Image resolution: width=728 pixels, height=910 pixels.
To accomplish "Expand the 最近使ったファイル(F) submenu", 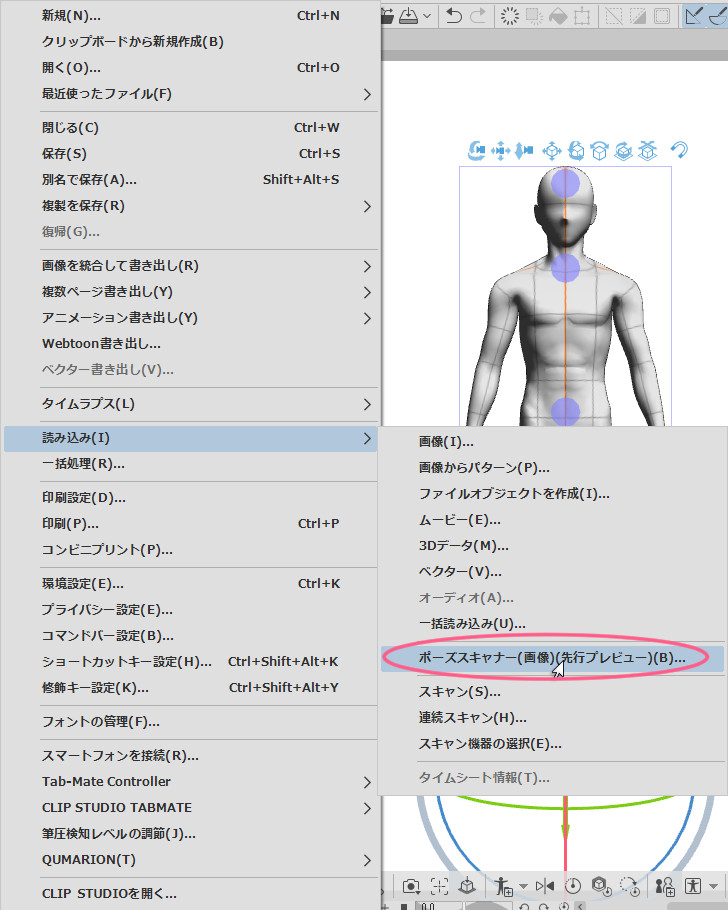I will [190, 93].
